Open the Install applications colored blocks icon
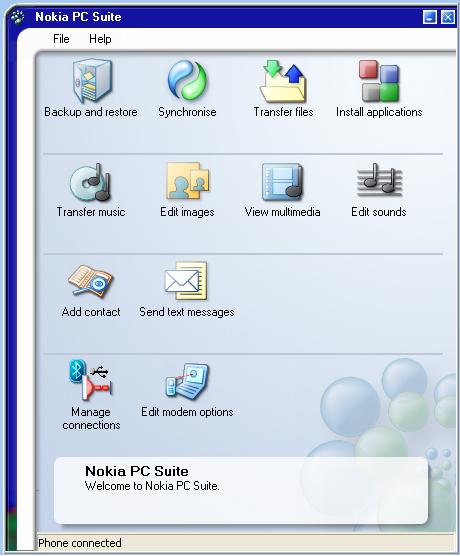460x556 pixels. tap(379, 81)
